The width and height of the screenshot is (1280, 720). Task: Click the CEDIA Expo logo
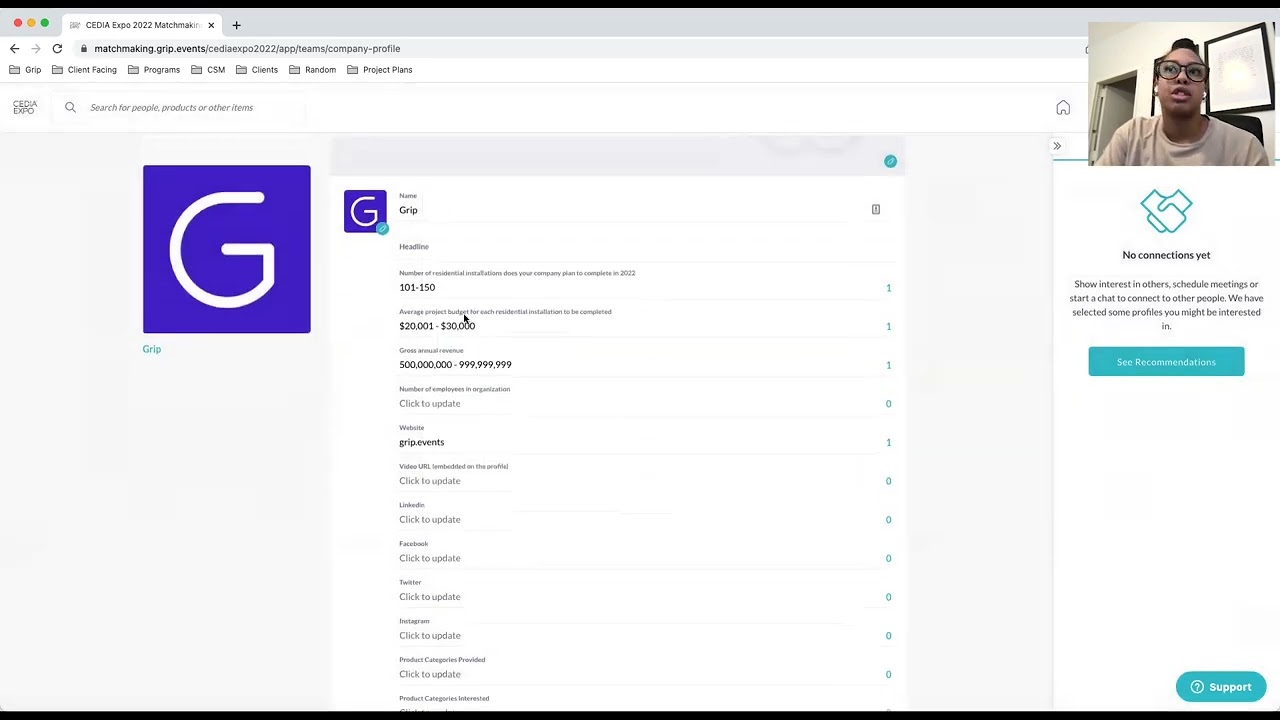coord(25,107)
